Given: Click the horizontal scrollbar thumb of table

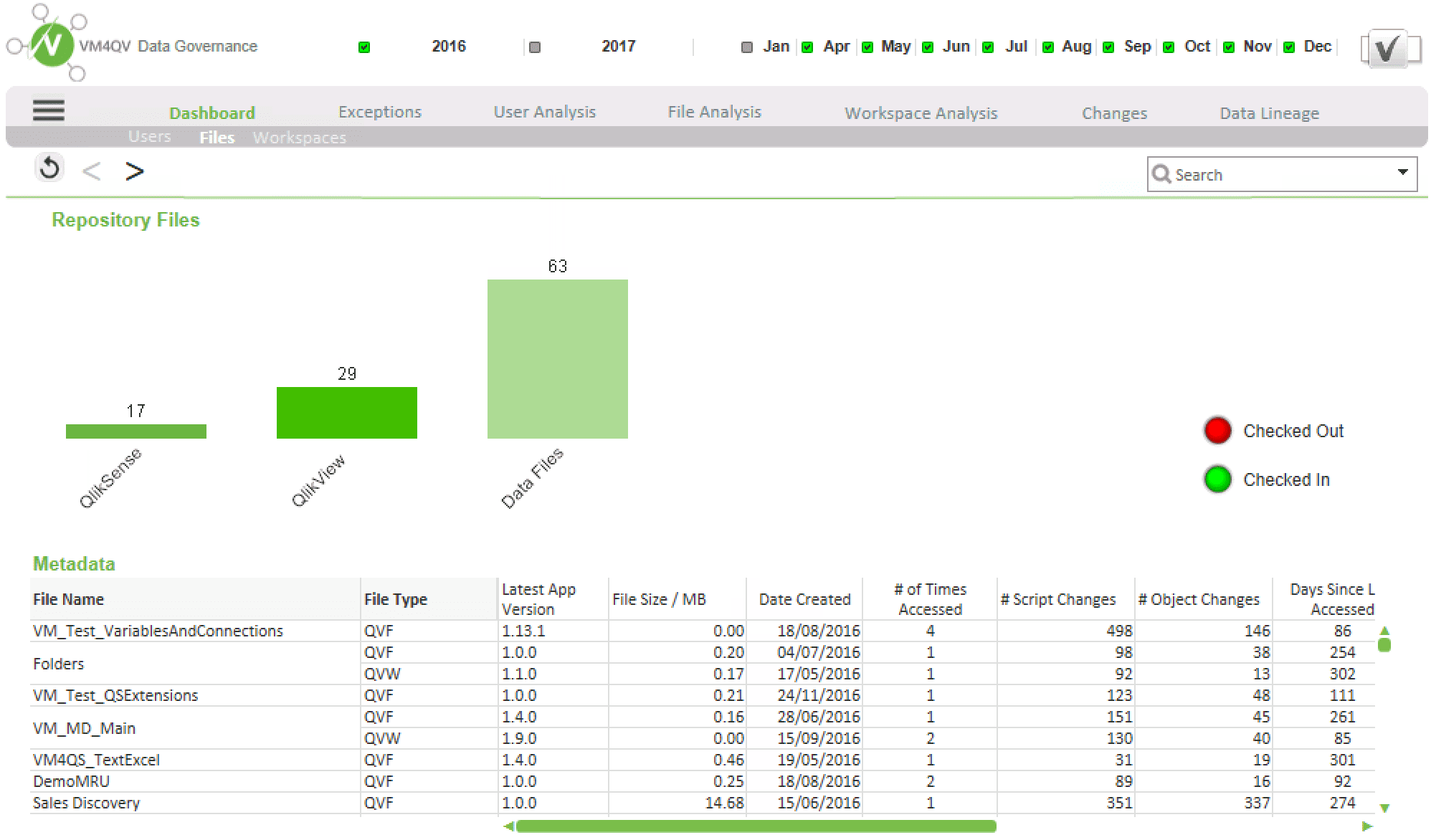Looking at the screenshot, I should tap(756, 826).
